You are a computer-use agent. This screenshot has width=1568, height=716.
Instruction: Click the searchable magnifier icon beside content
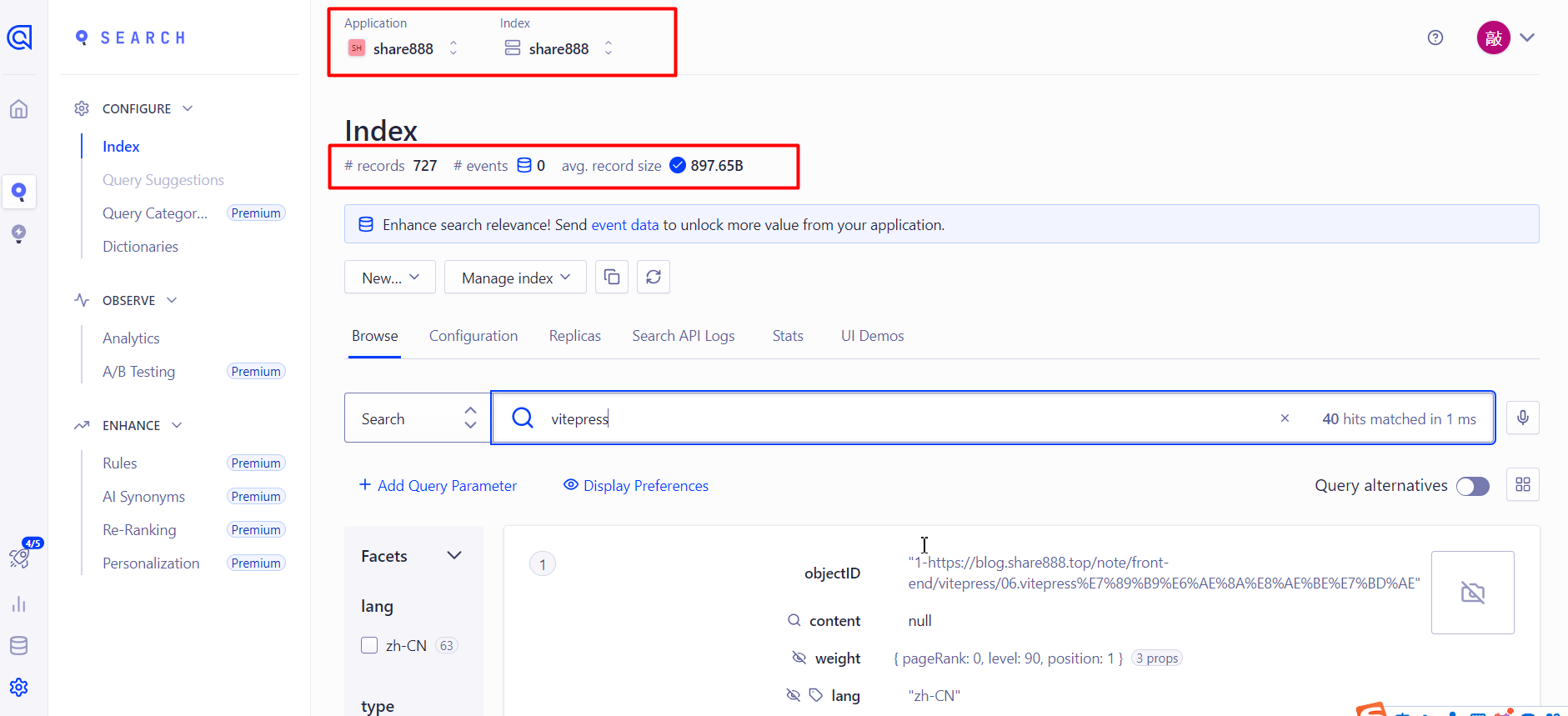(x=794, y=620)
